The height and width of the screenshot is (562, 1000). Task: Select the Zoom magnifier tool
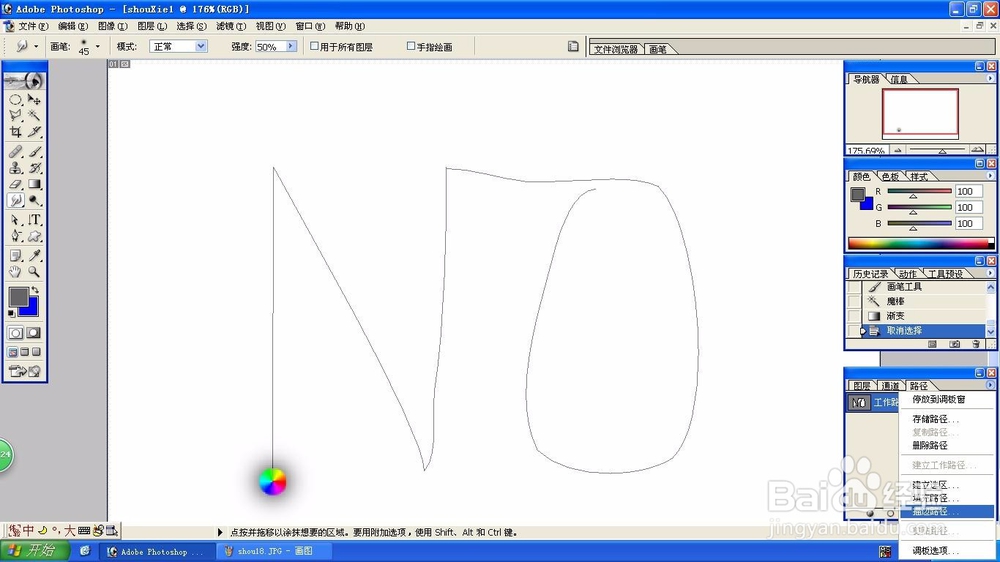[x=34, y=272]
